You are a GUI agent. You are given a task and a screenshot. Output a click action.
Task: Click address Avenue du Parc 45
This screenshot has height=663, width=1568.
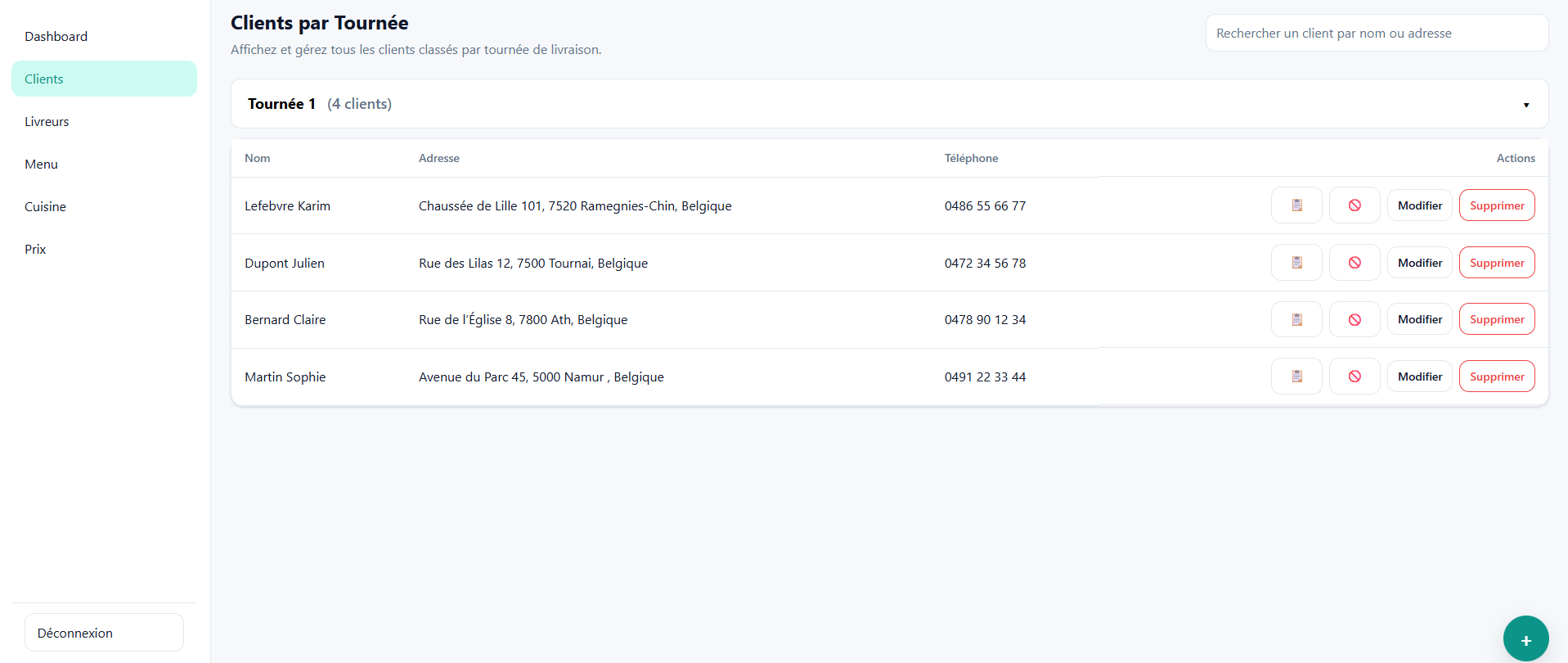point(541,377)
